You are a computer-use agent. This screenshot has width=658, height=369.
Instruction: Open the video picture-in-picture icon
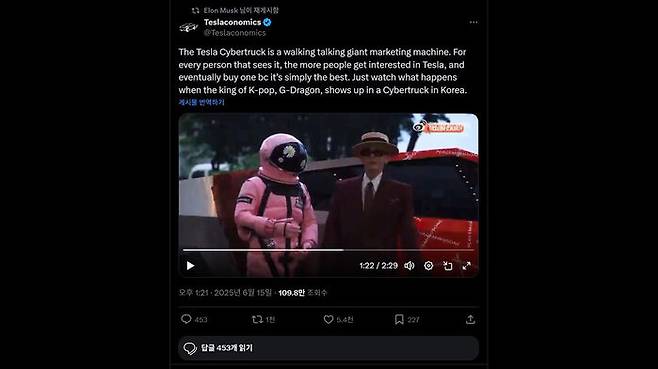click(448, 266)
